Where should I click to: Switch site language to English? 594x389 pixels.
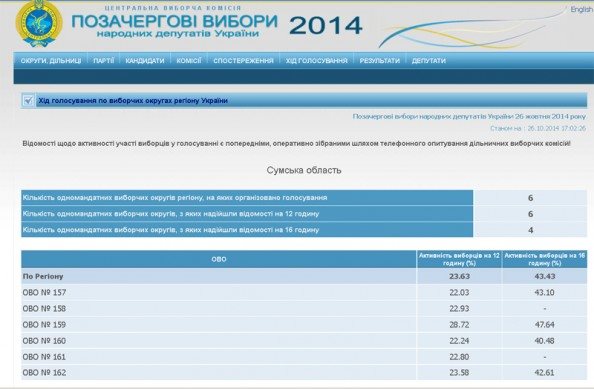[x=581, y=9]
